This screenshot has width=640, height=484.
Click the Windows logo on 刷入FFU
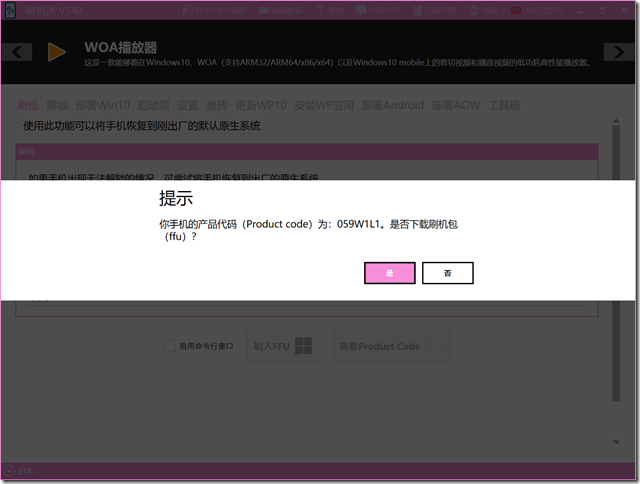coord(305,346)
